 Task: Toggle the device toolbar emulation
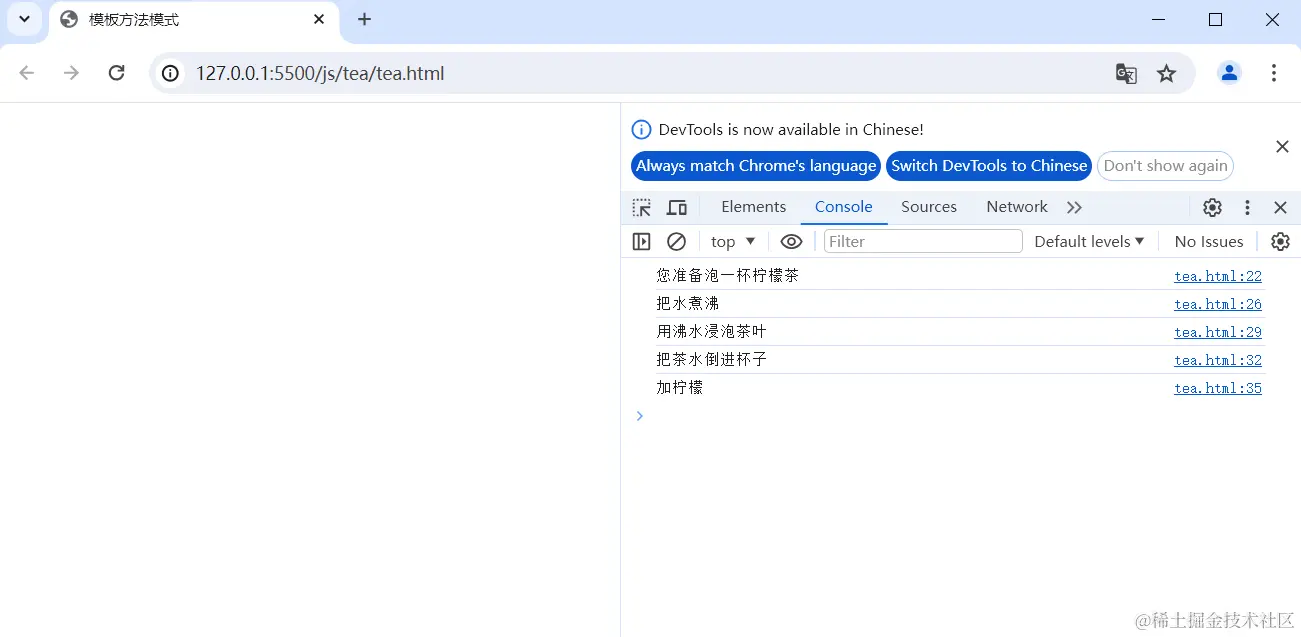(x=677, y=208)
